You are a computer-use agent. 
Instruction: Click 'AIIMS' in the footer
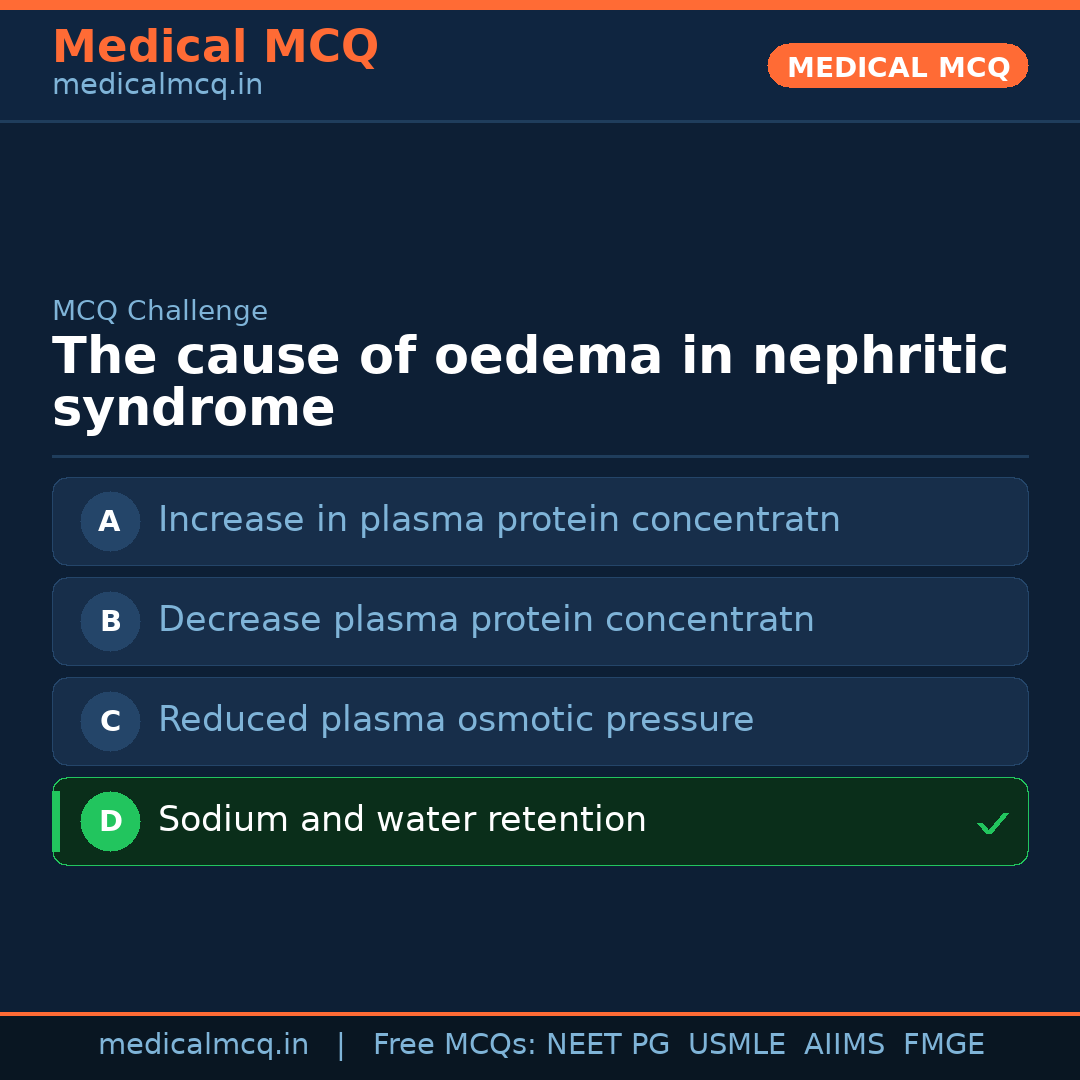844,1045
